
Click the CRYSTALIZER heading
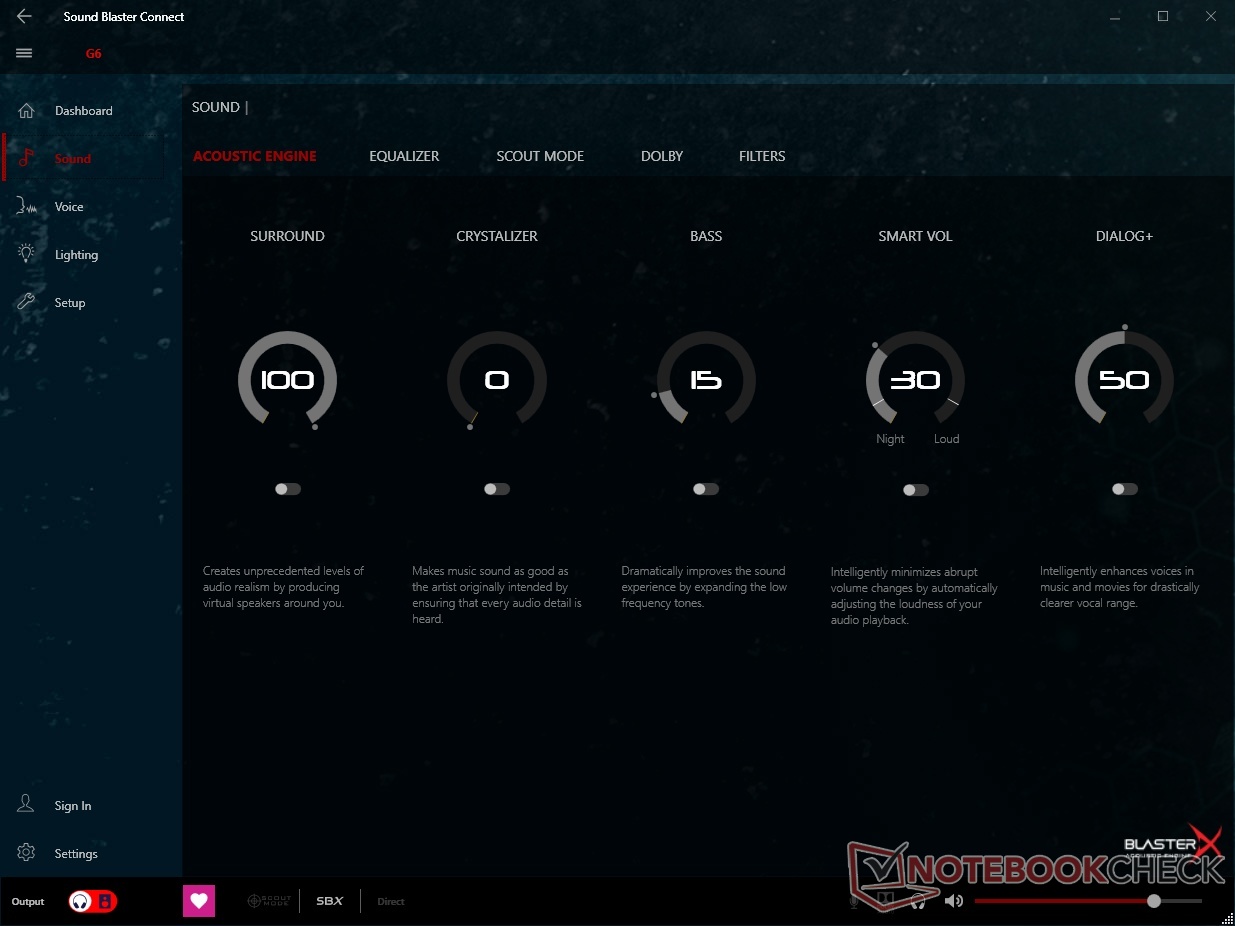pyautogui.click(x=497, y=236)
